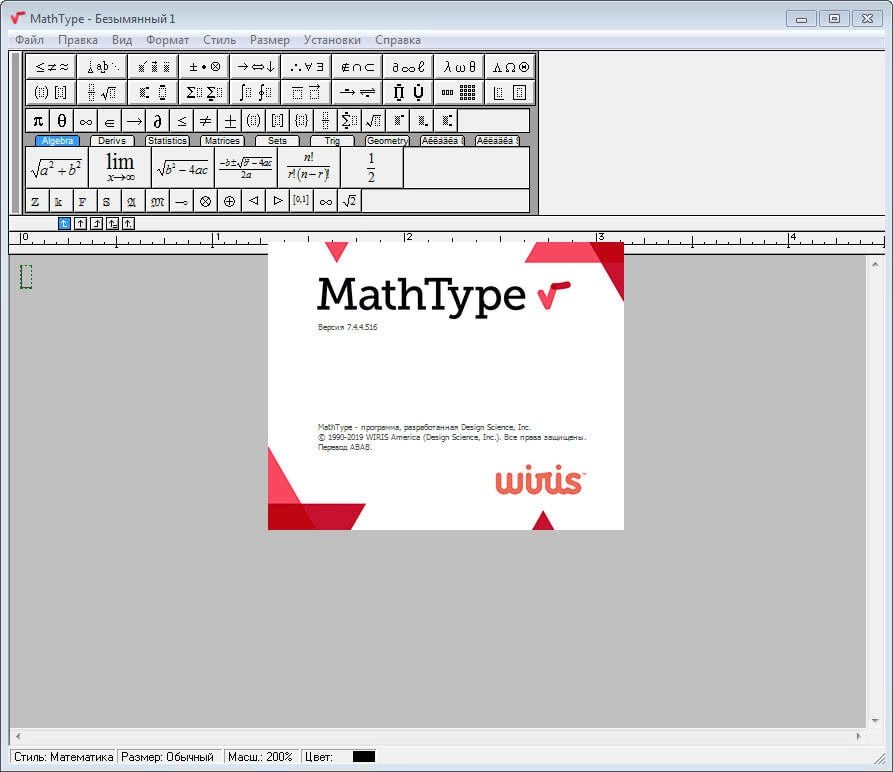Select the decimal-aligned tab stop
Image resolution: width=893 pixels, height=772 pixels.
tap(128, 224)
